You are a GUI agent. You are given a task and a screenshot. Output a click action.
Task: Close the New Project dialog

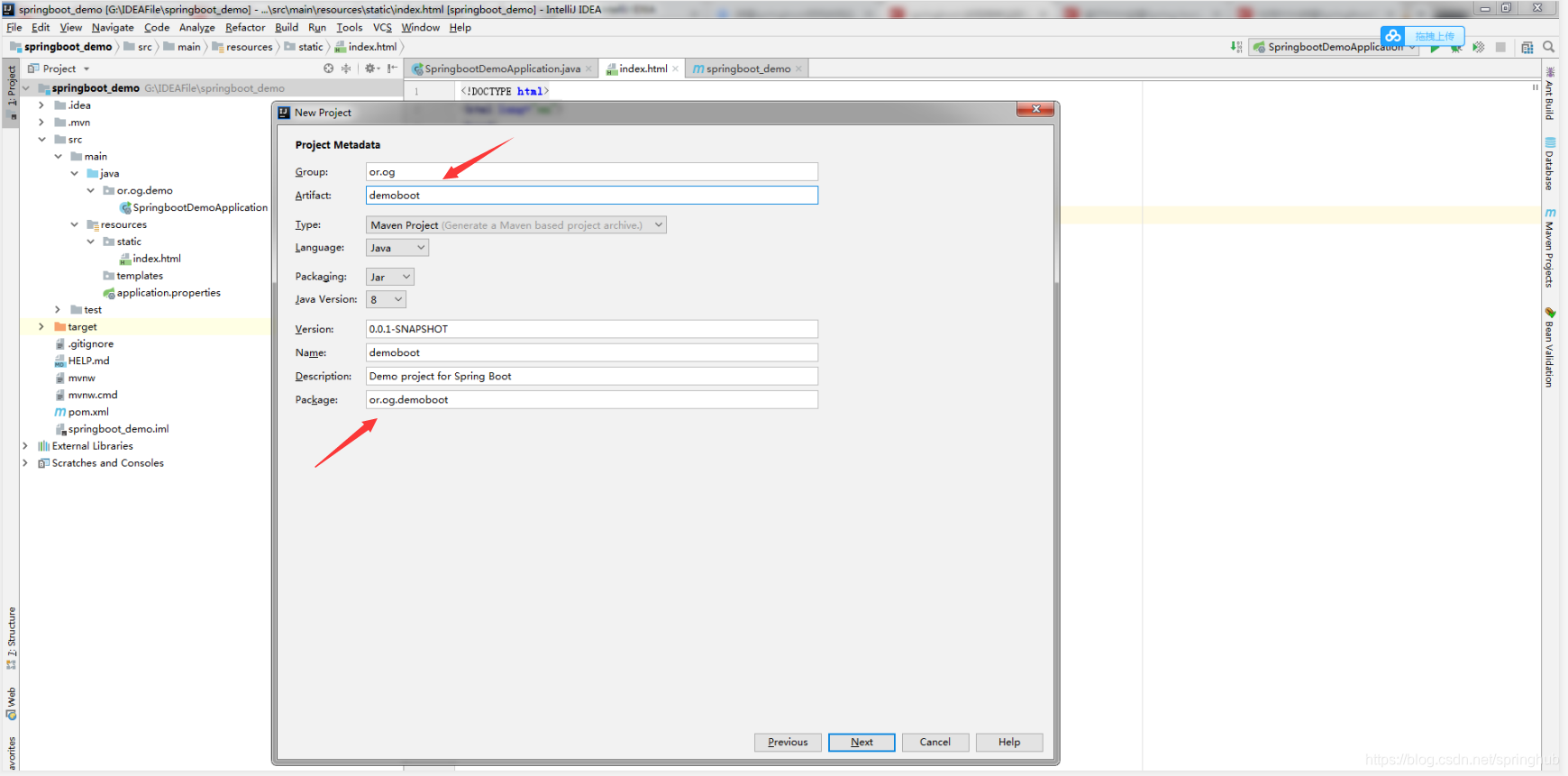click(1035, 109)
